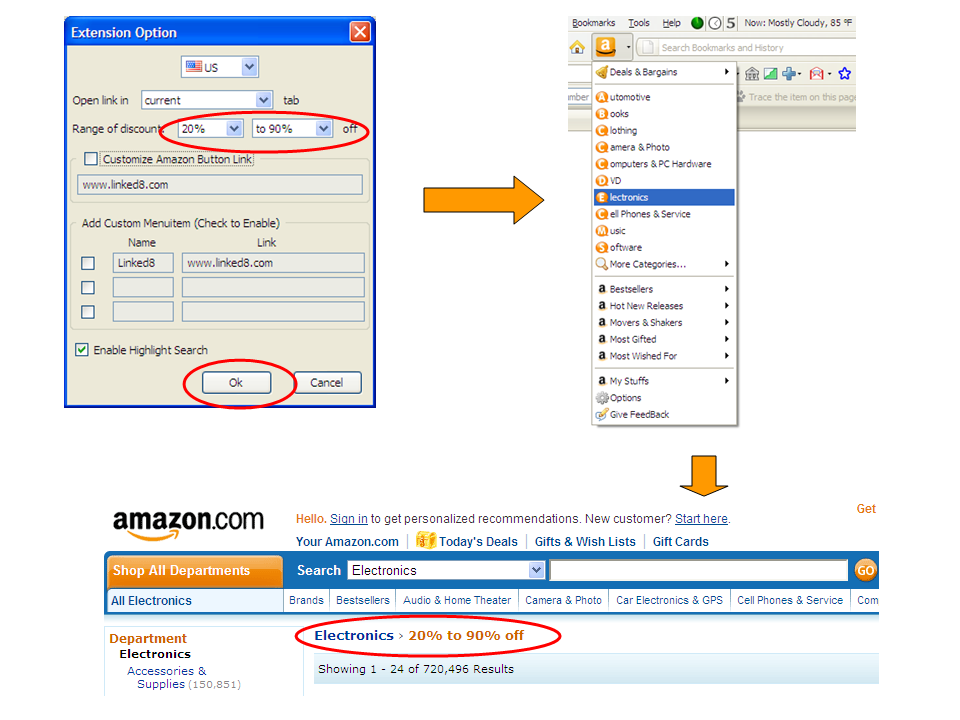Screen dimensions: 960x720
Task: Uncheck Enable Highlight Search
Action: click(82, 350)
